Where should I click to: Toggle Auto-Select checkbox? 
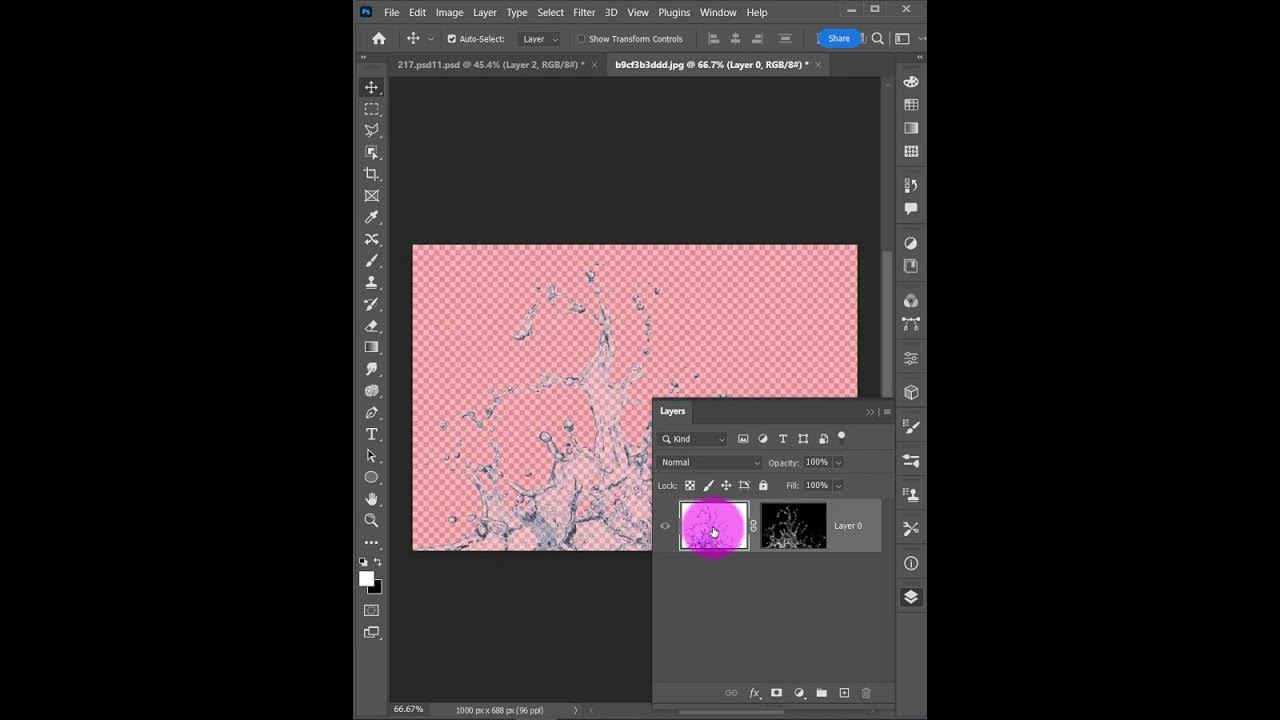pyautogui.click(x=452, y=39)
